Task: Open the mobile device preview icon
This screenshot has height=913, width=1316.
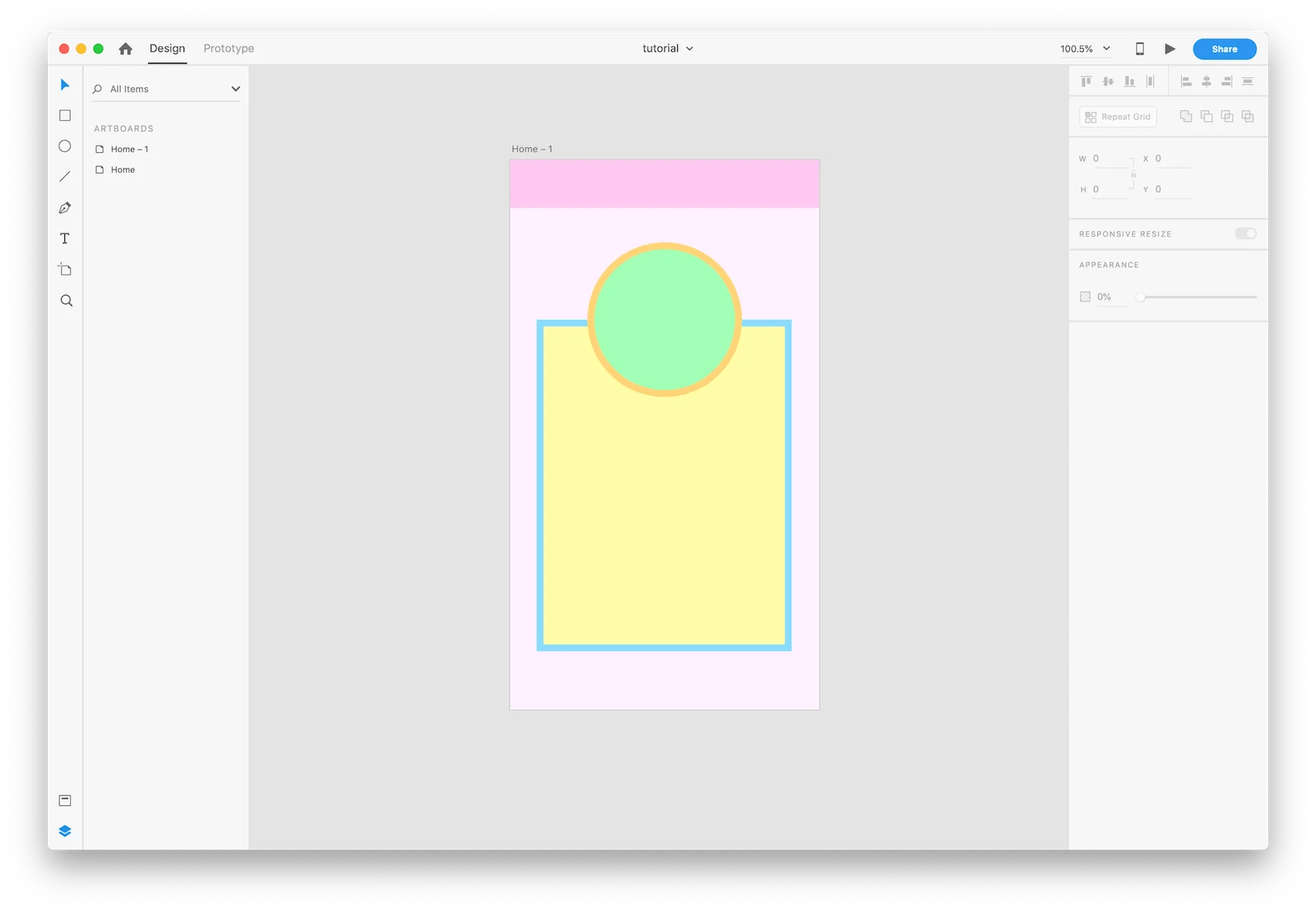Action: pos(1139,49)
